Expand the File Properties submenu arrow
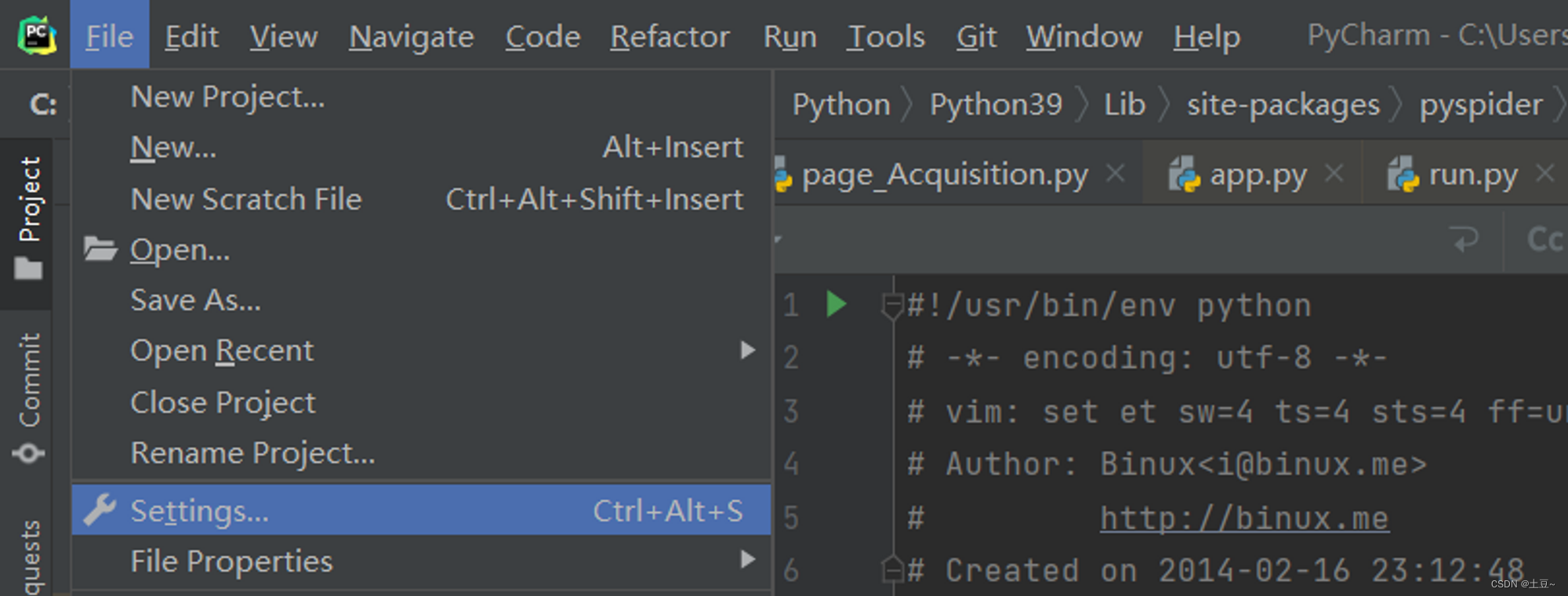 pyautogui.click(x=748, y=559)
